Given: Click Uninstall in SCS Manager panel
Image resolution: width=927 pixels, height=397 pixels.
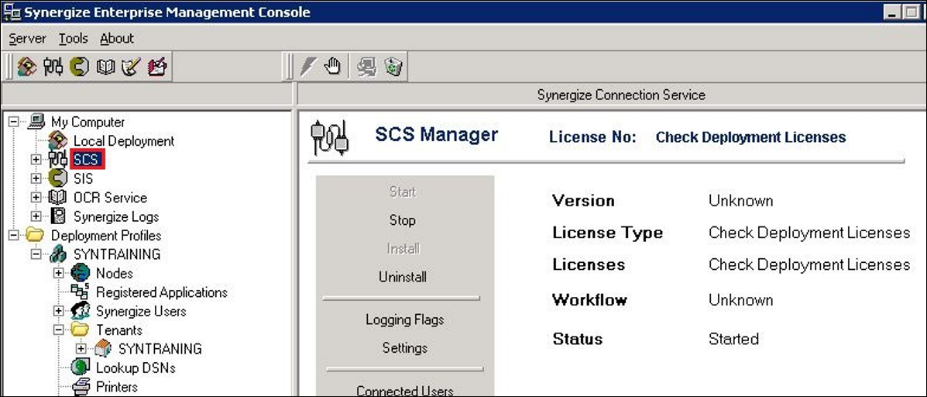Looking at the screenshot, I should pyautogui.click(x=403, y=277).
